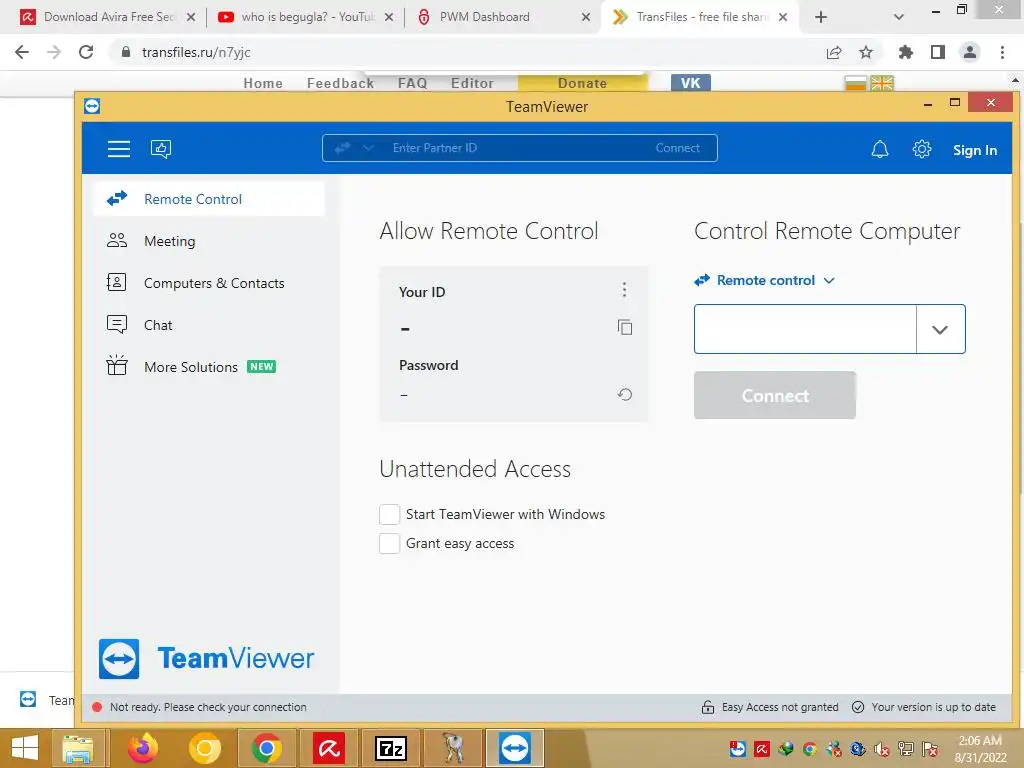Toggle Chrome side panel icon

tap(938, 52)
